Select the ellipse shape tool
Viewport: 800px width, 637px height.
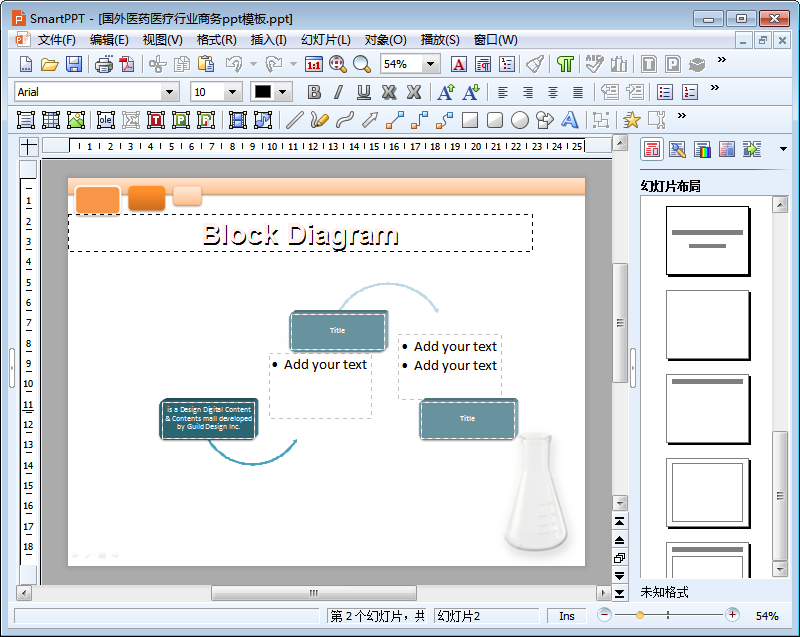point(520,120)
